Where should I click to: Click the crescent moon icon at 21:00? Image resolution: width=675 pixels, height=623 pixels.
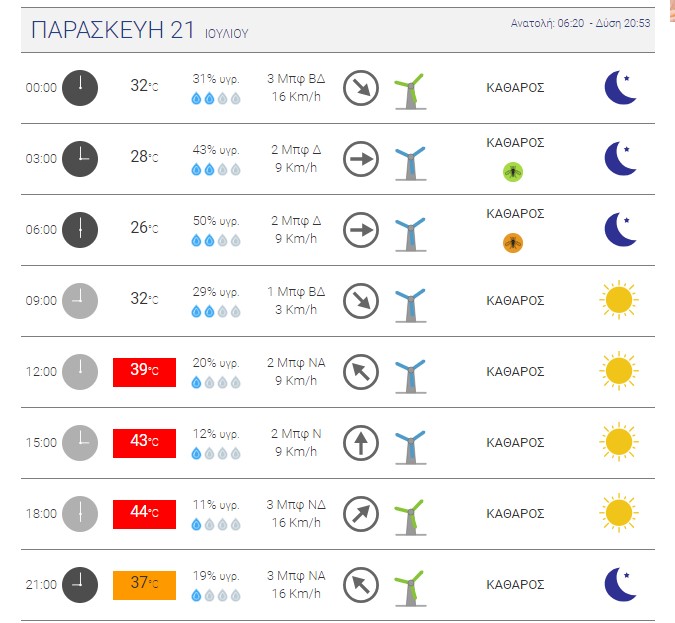[620, 585]
